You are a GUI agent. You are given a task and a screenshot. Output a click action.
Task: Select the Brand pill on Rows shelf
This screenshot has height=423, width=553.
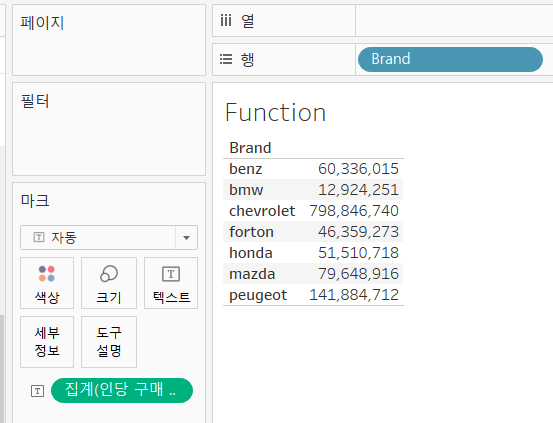450,59
